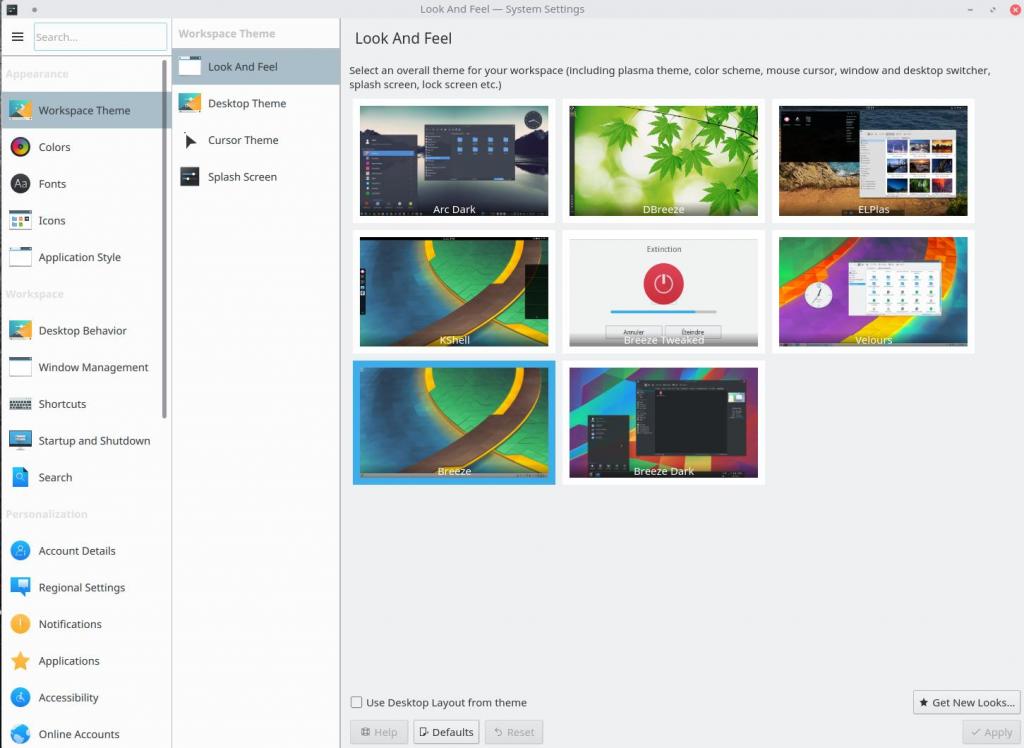Image resolution: width=1024 pixels, height=748 pixels.
Task: Switch to Desktop Theme section
Action: click(x=246, y=104)
